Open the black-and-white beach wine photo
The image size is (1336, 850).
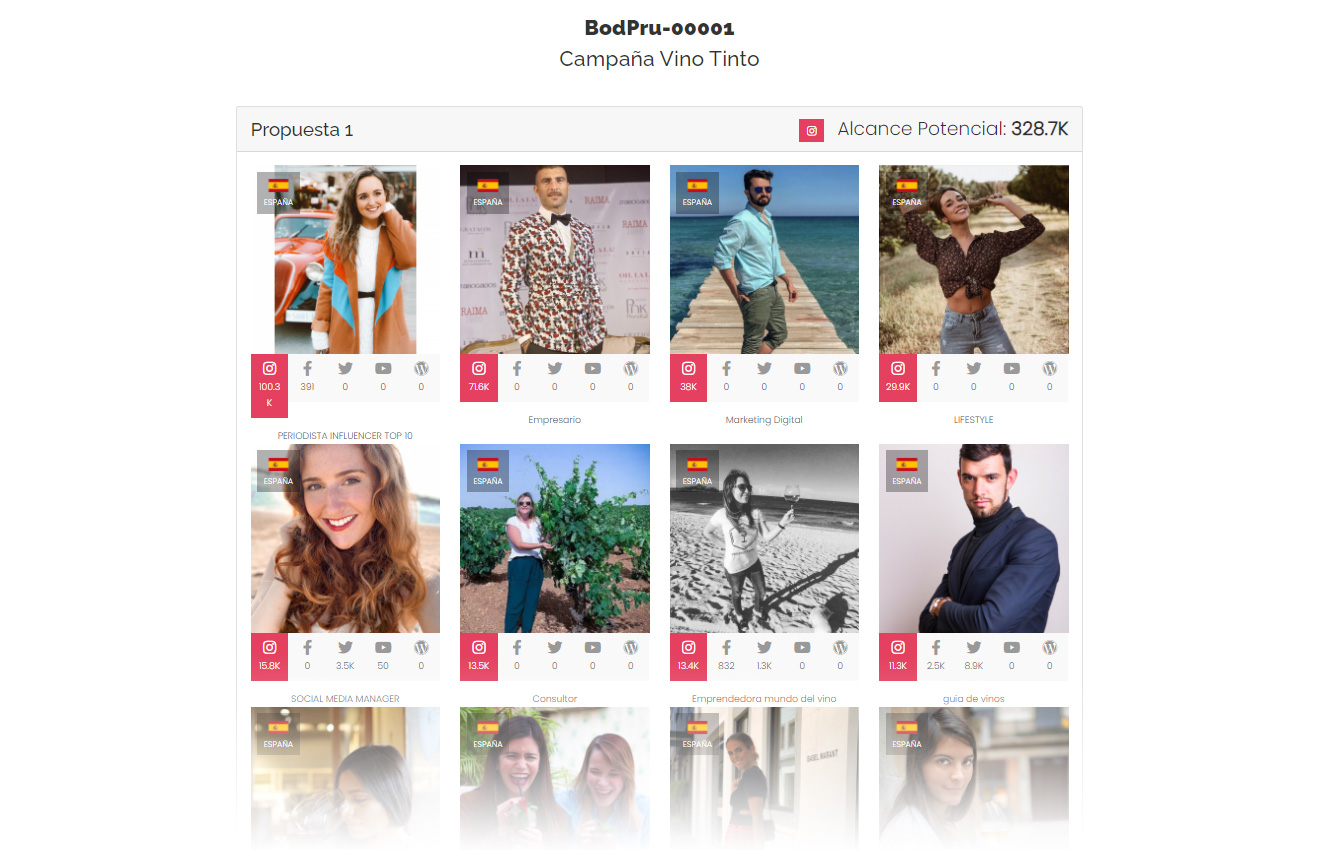coord(764,538)
